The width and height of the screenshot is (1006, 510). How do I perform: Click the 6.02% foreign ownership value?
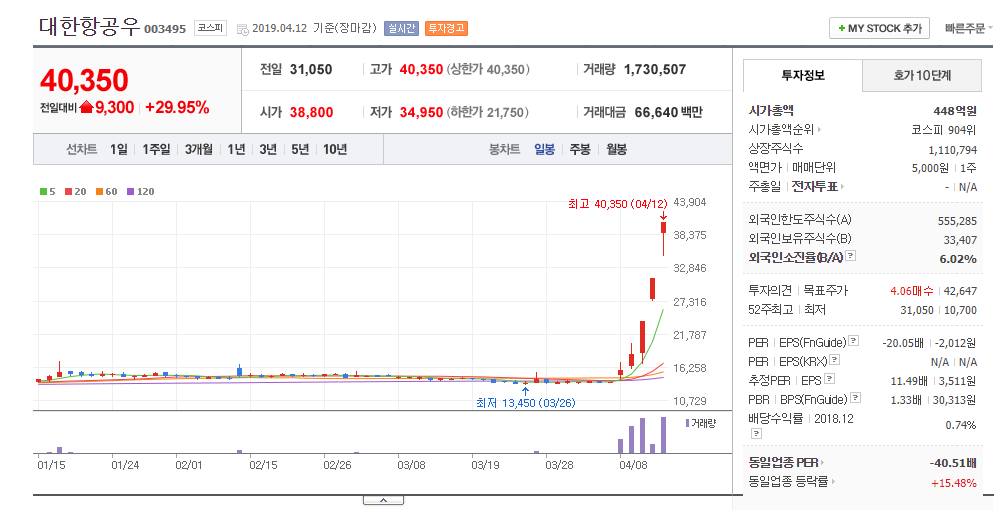tap(958, 259)
